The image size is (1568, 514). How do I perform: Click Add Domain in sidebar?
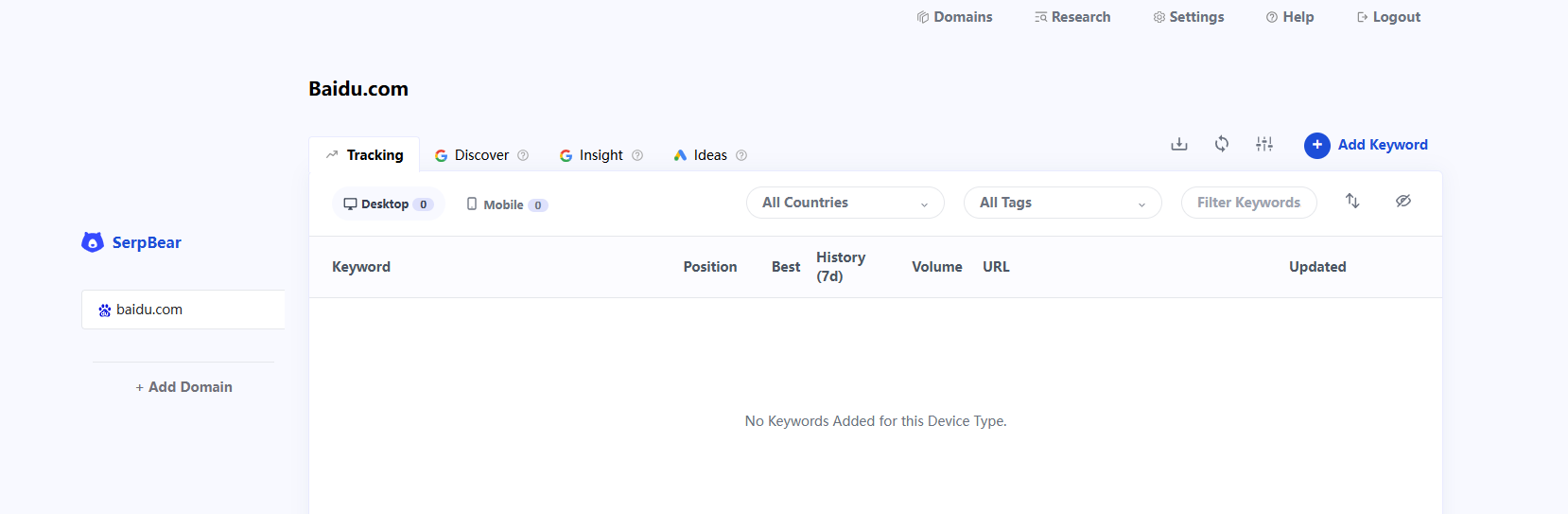183,387
